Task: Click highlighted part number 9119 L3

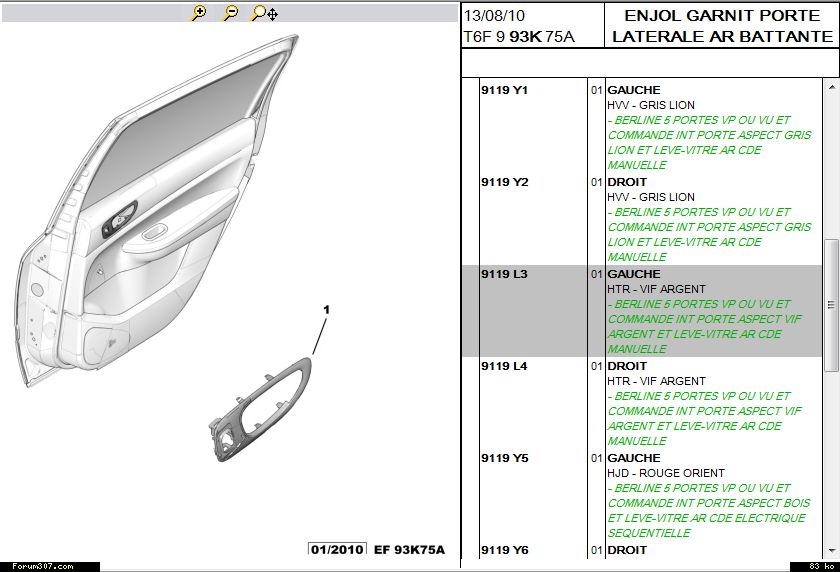Action: (x=504, y=274)
